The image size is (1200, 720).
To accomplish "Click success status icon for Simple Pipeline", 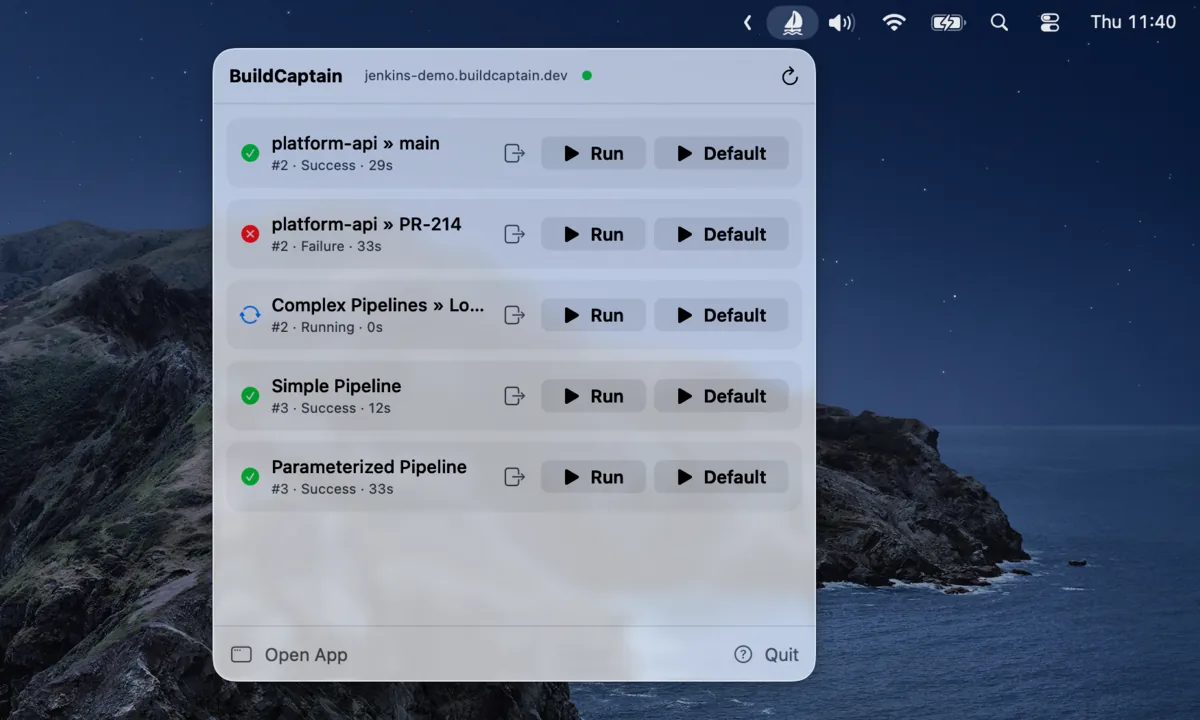I will click(250, 396).
